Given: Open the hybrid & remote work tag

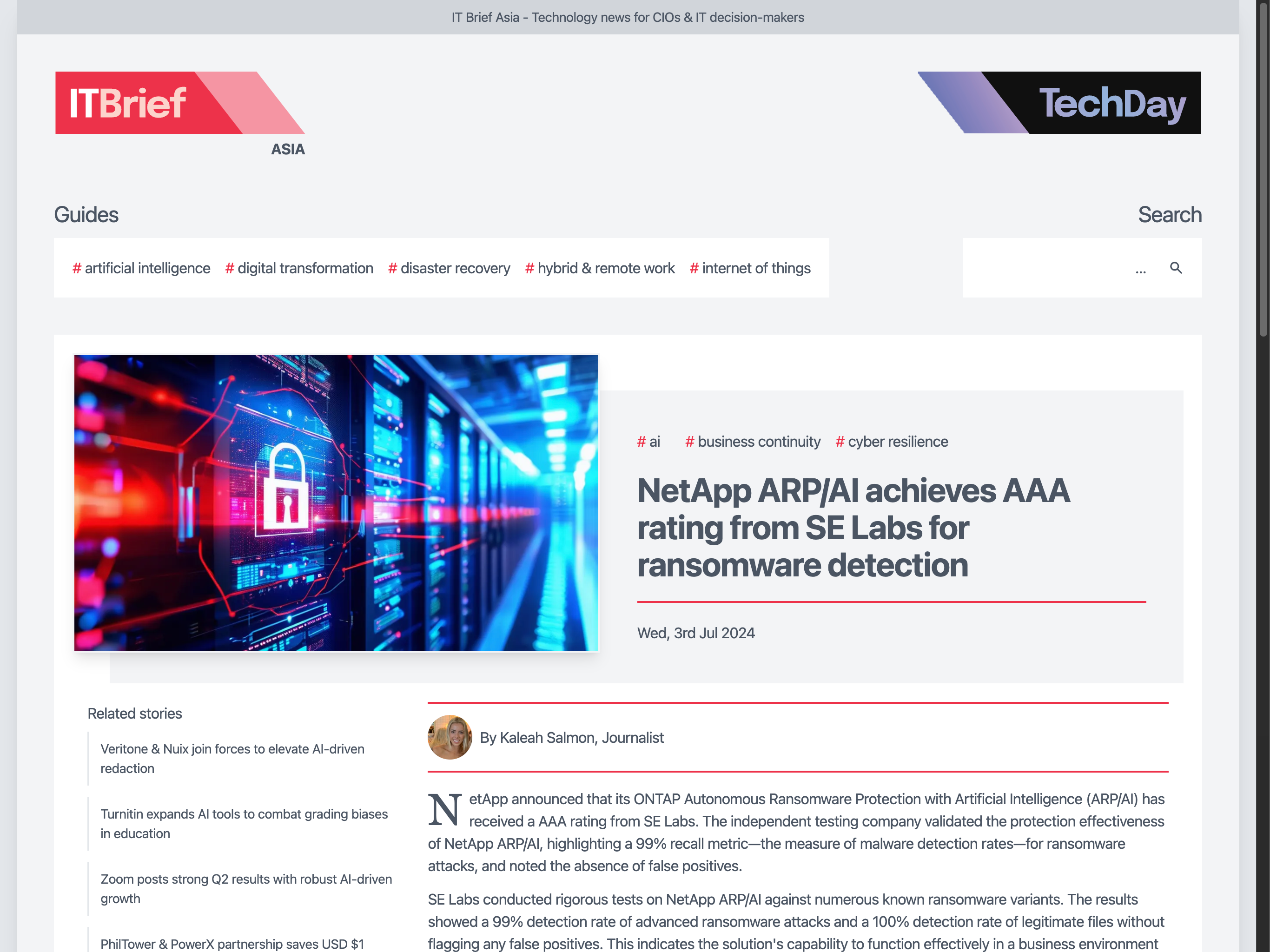Looking at the screenshot, I should [x=600, y=268].
